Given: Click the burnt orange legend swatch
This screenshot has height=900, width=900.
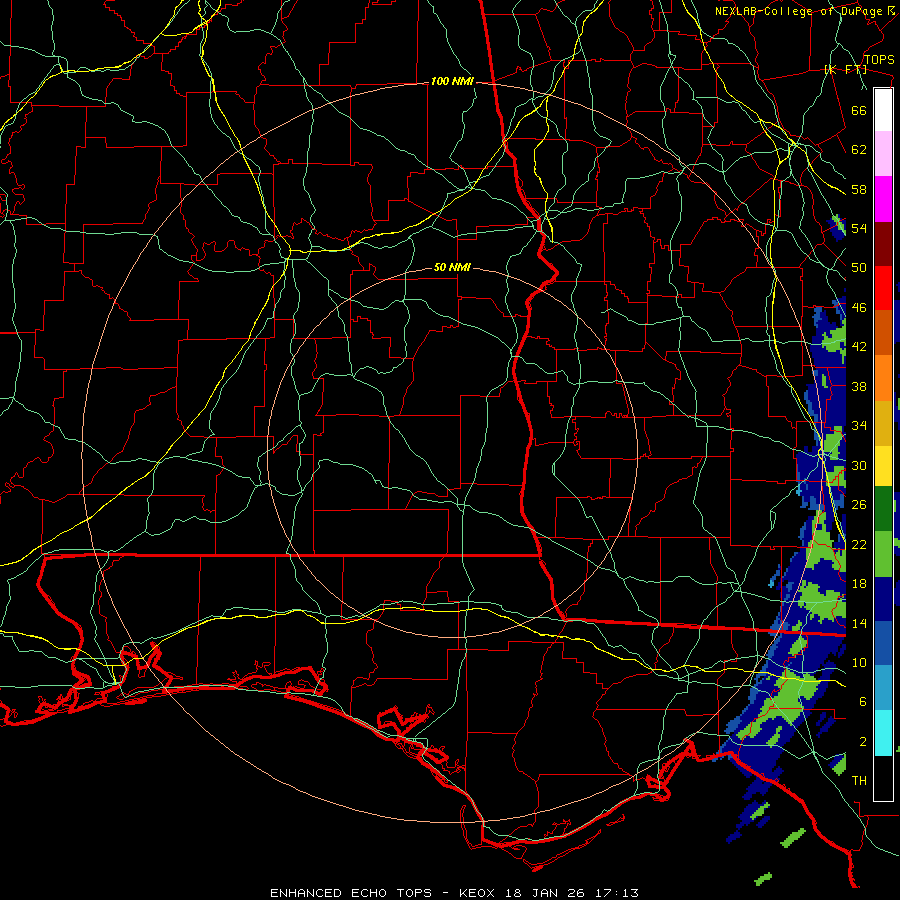Looking at the screenshot, I should tap(883, 332).
